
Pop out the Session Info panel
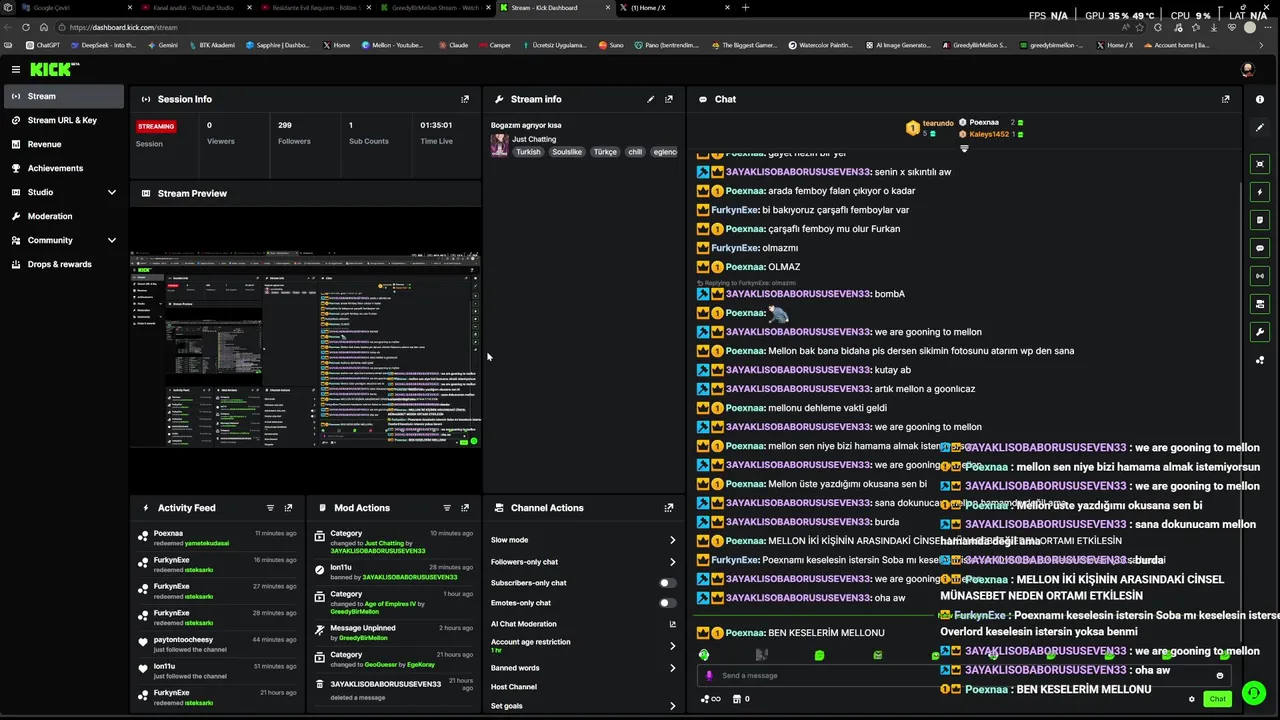tap(465, 99)
